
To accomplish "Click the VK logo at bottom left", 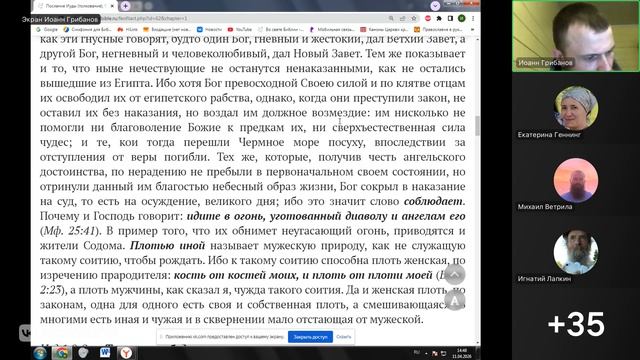I will (x=25, y=333).
